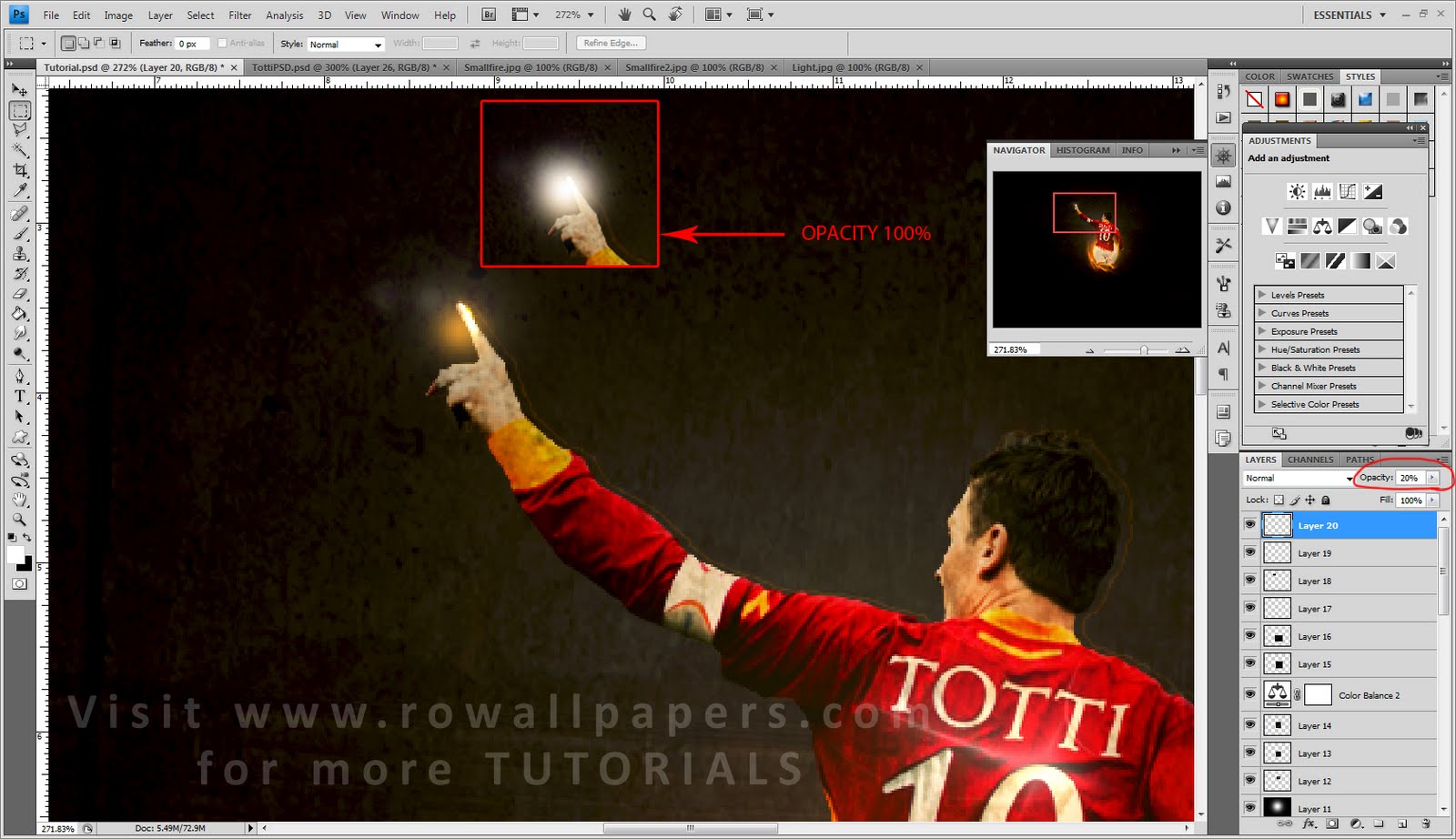Open the Filter menu
Viewport: 1456px width, 839px height.
point(240,15)
